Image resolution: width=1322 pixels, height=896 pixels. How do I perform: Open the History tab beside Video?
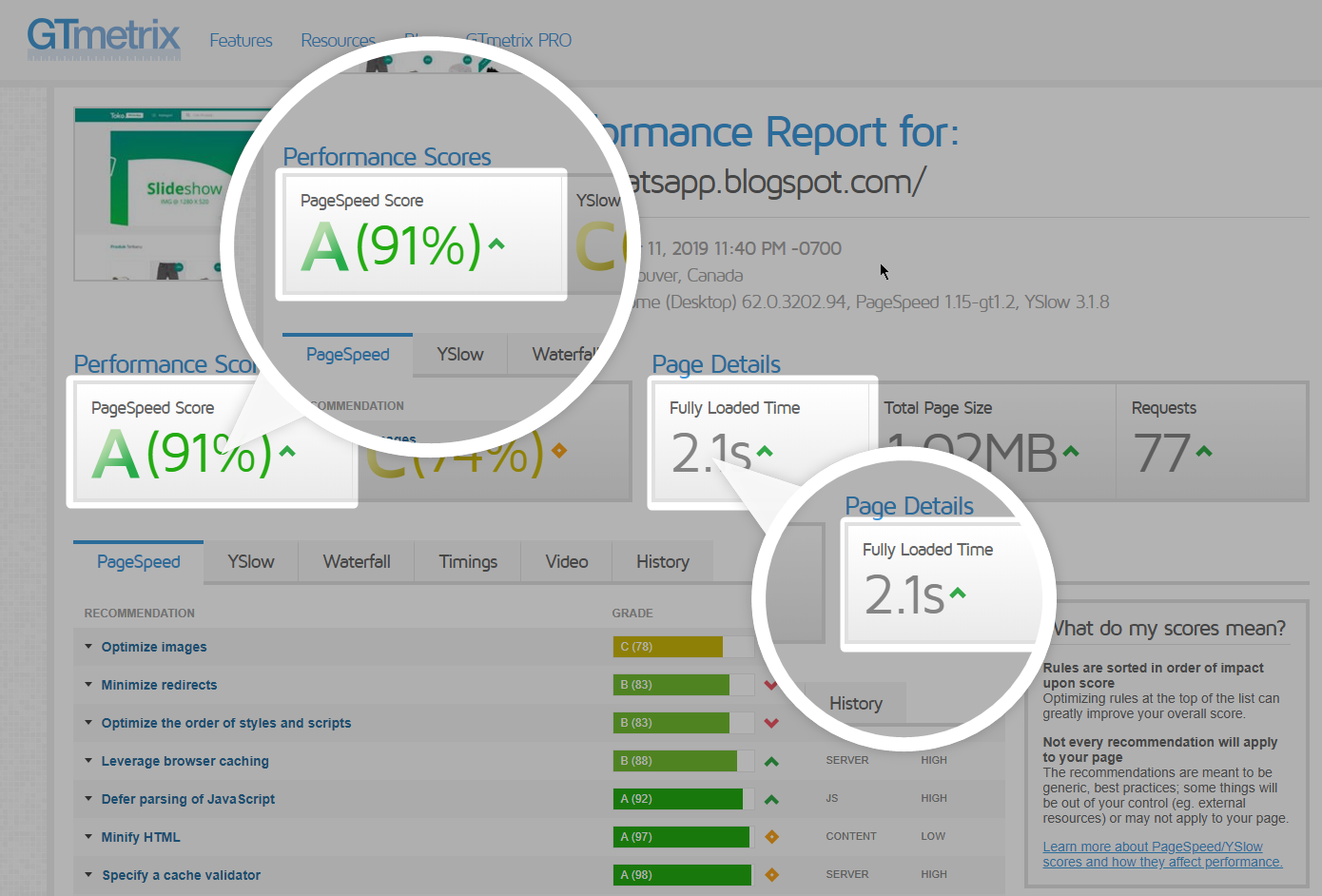tap(663, 562)
